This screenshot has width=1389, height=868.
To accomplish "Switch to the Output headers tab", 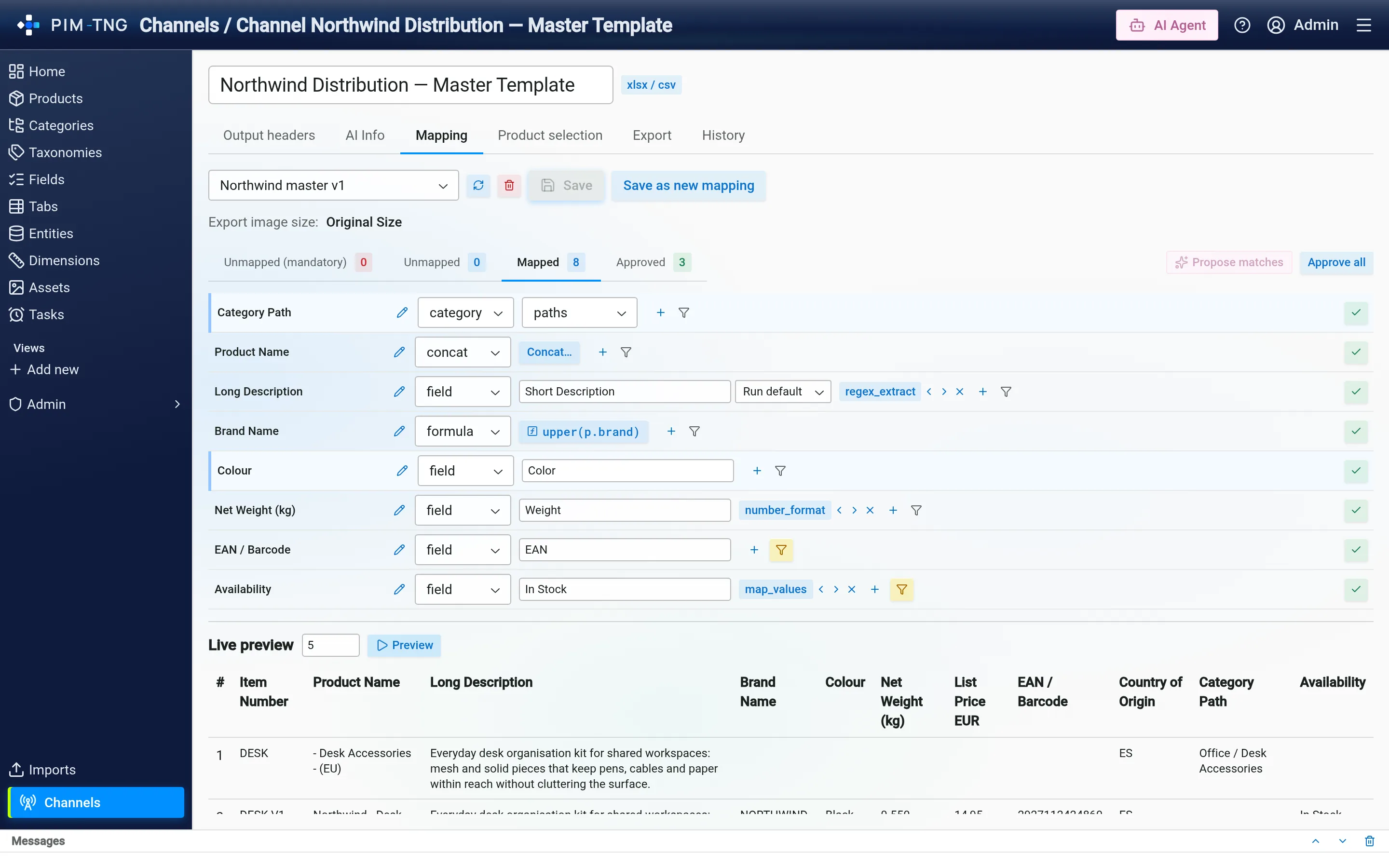I will pyautogui.click(x=269, y=136).
